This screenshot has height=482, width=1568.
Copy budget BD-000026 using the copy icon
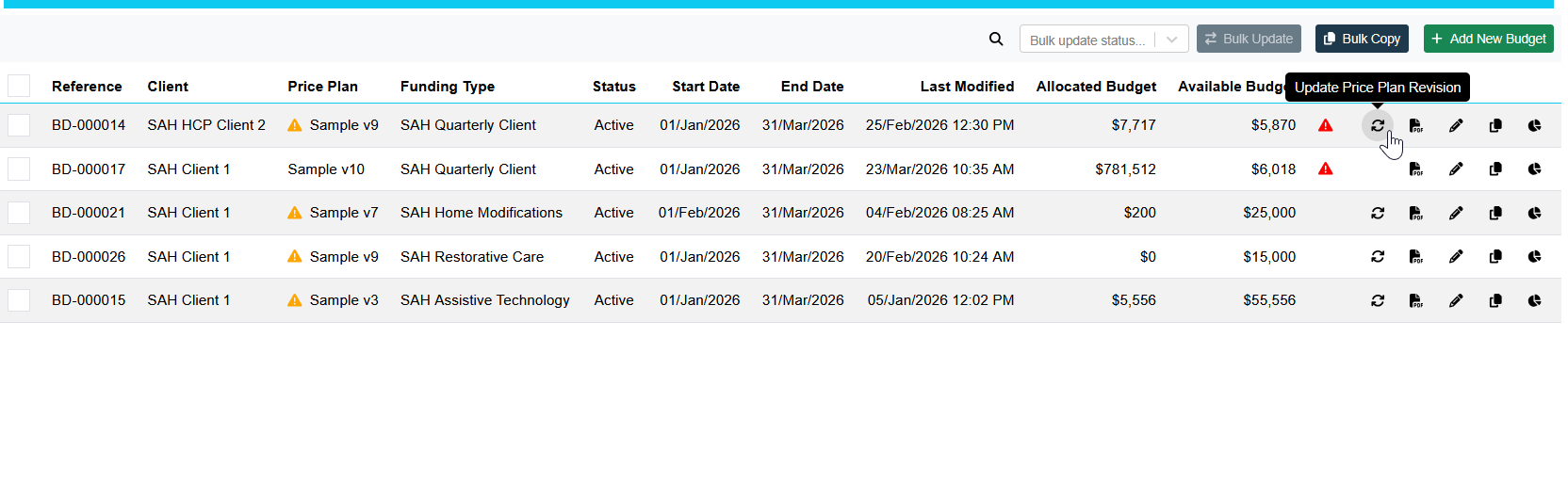point(1495,257)
